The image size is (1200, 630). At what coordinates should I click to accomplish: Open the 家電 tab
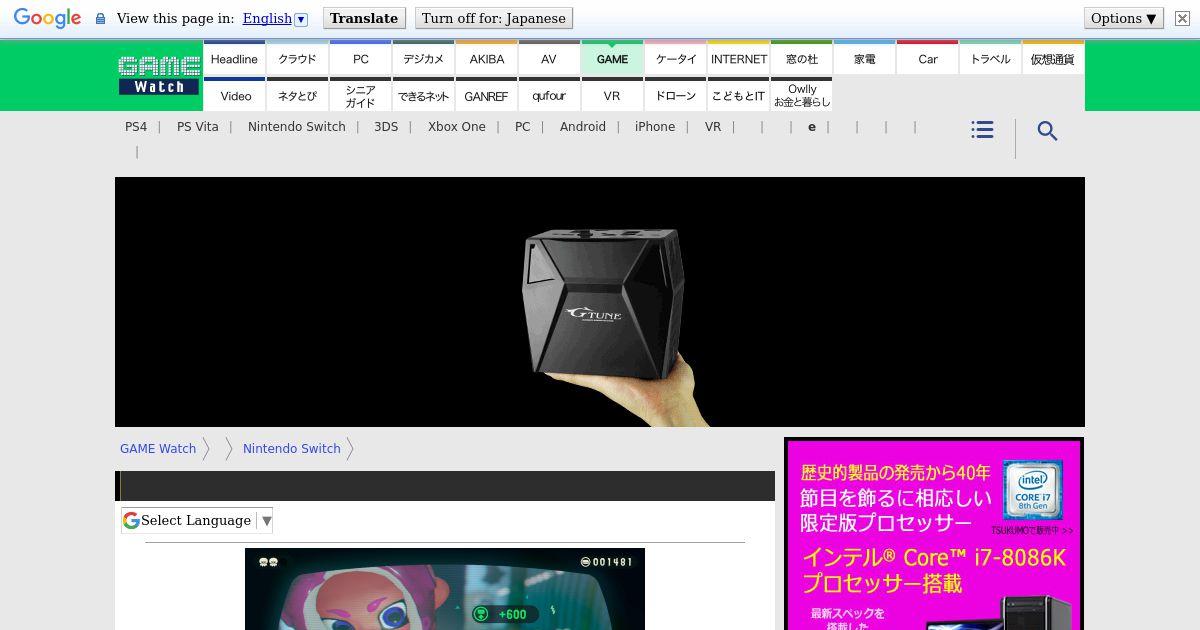(x=864, y=58)
